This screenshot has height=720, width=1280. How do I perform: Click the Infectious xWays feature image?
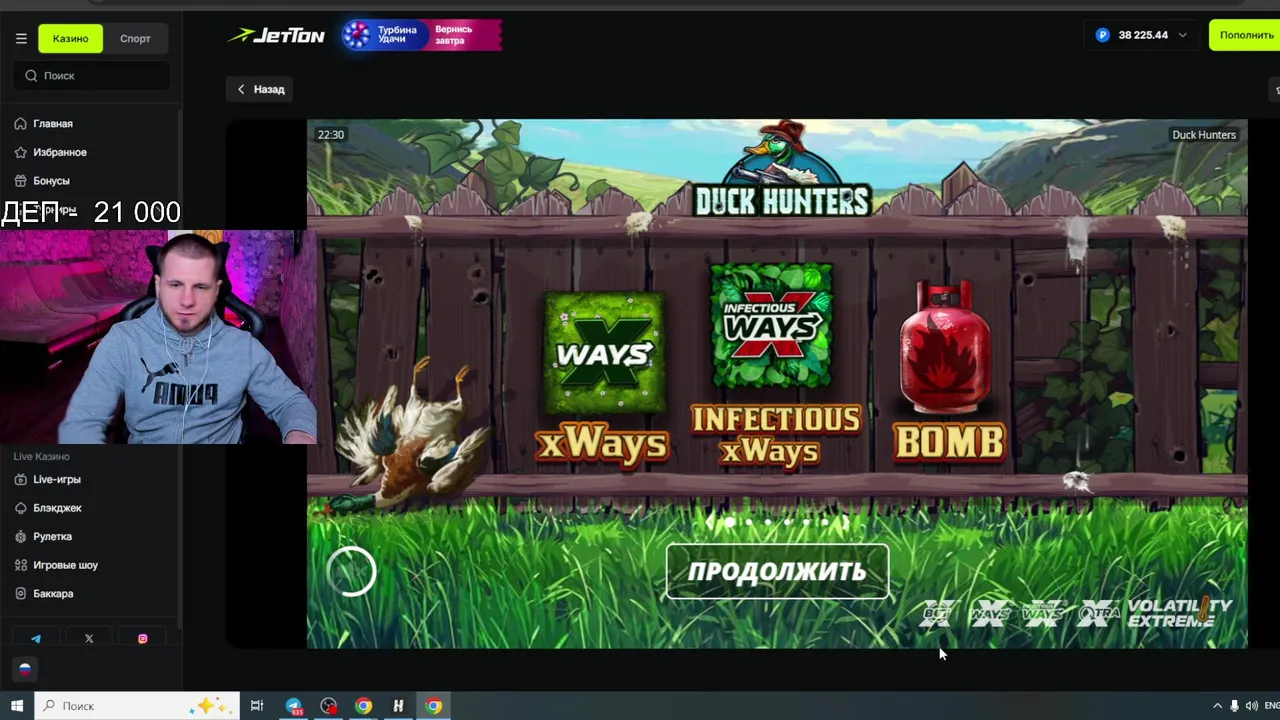[x=771, y=326]
